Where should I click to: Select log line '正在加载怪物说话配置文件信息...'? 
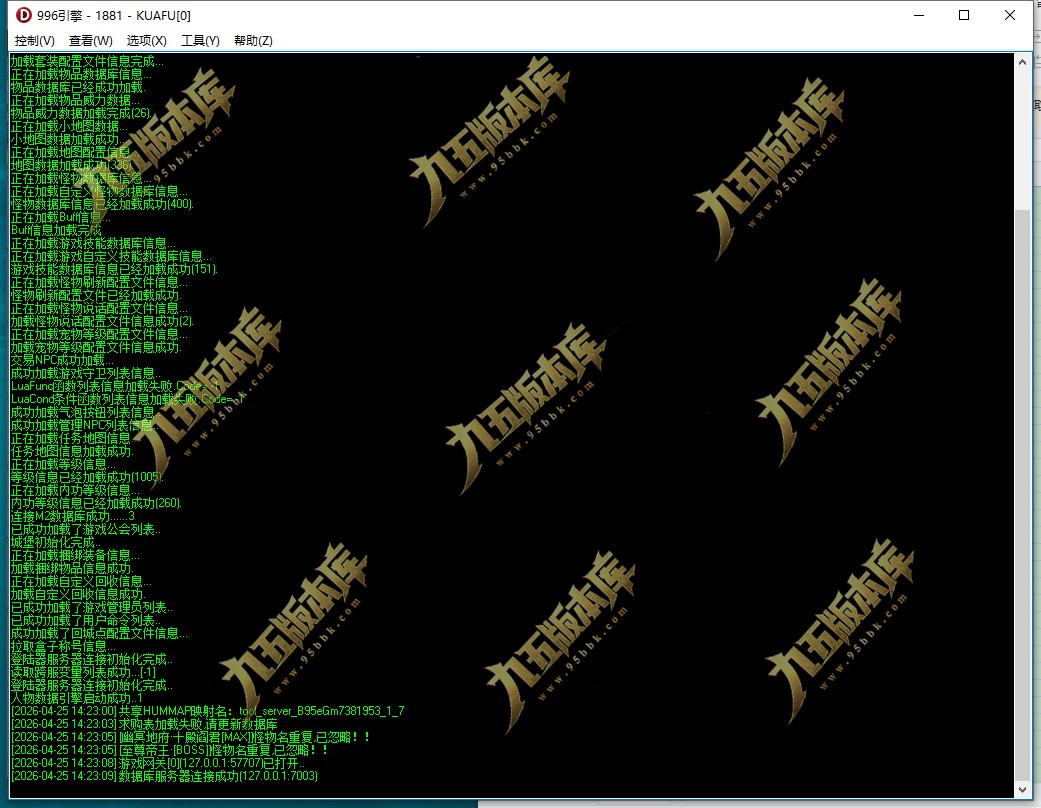coord(99,308)
